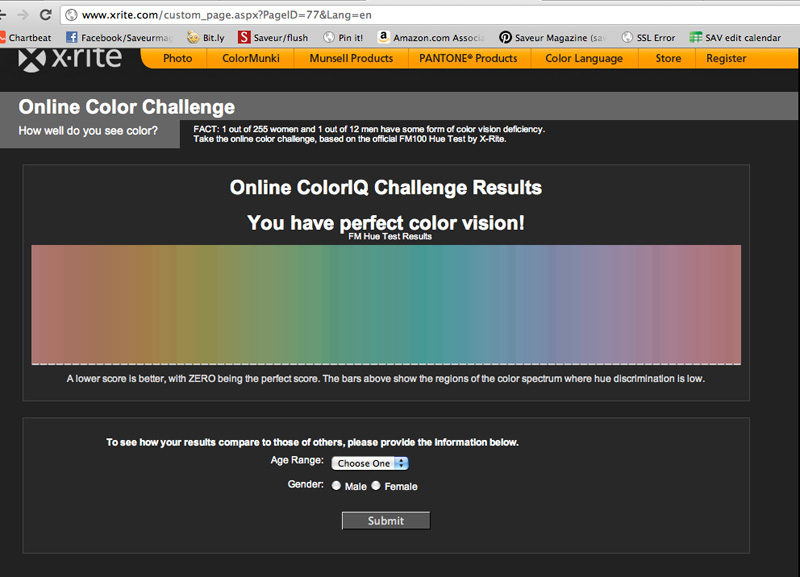Open the SAV edit calendar bookmark
The width and height of the screenshot is (800, 577).
735,38
